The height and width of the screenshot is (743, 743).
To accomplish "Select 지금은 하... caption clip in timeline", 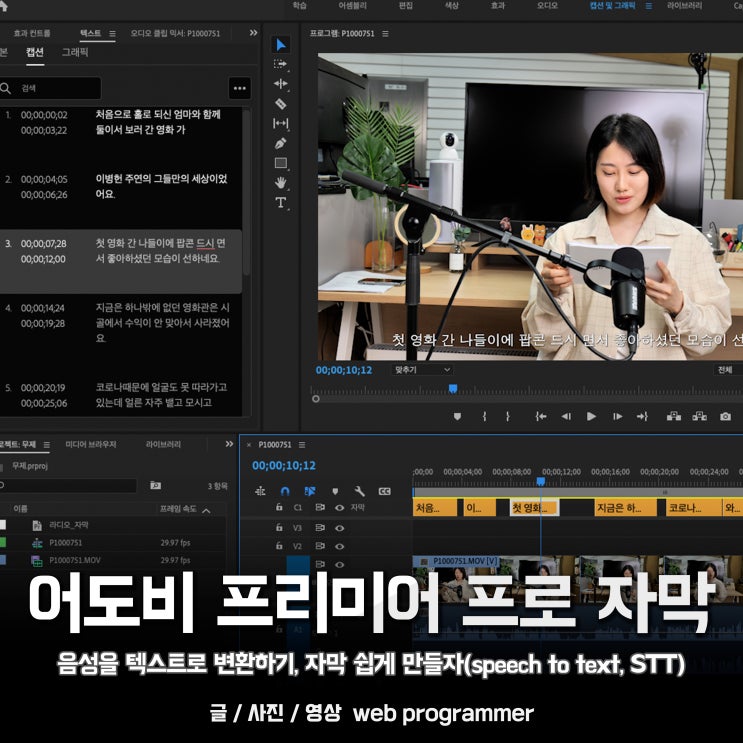I will 626,507.
